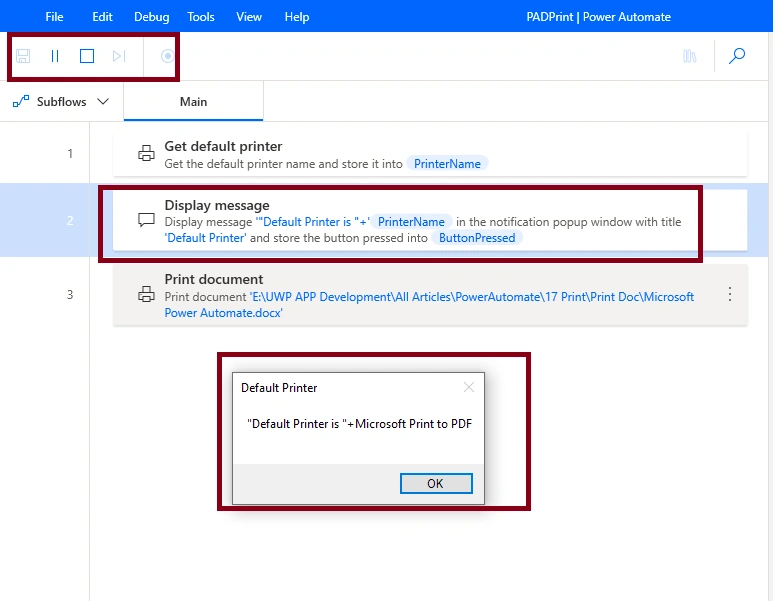The height and width of the screenshot is (601, 777).
Task: Click dialog text 'Microsoft Print to PDF'
Action: 414,424
